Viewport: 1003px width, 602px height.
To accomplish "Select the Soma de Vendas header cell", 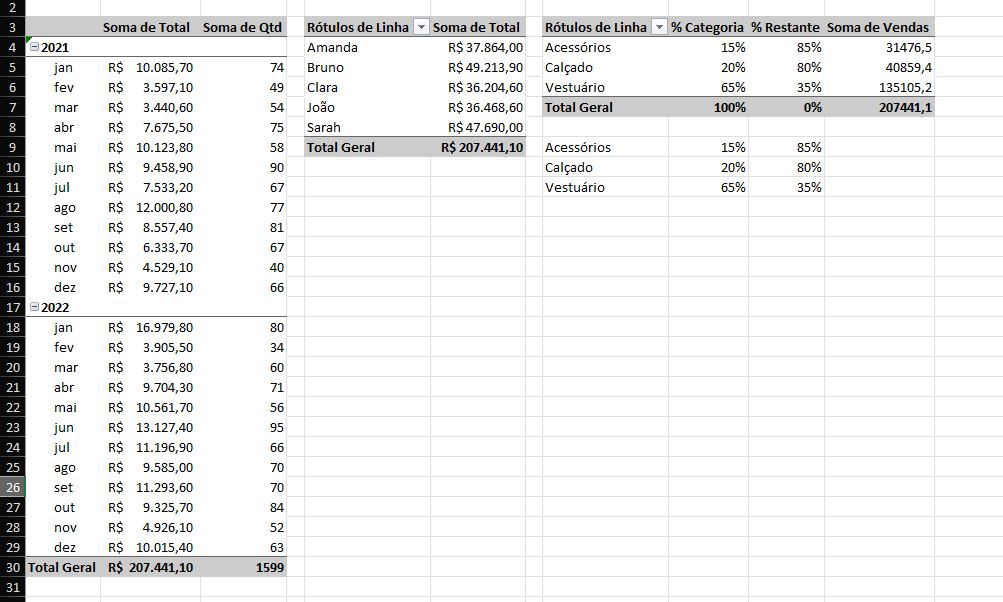I will coord(878,27).
